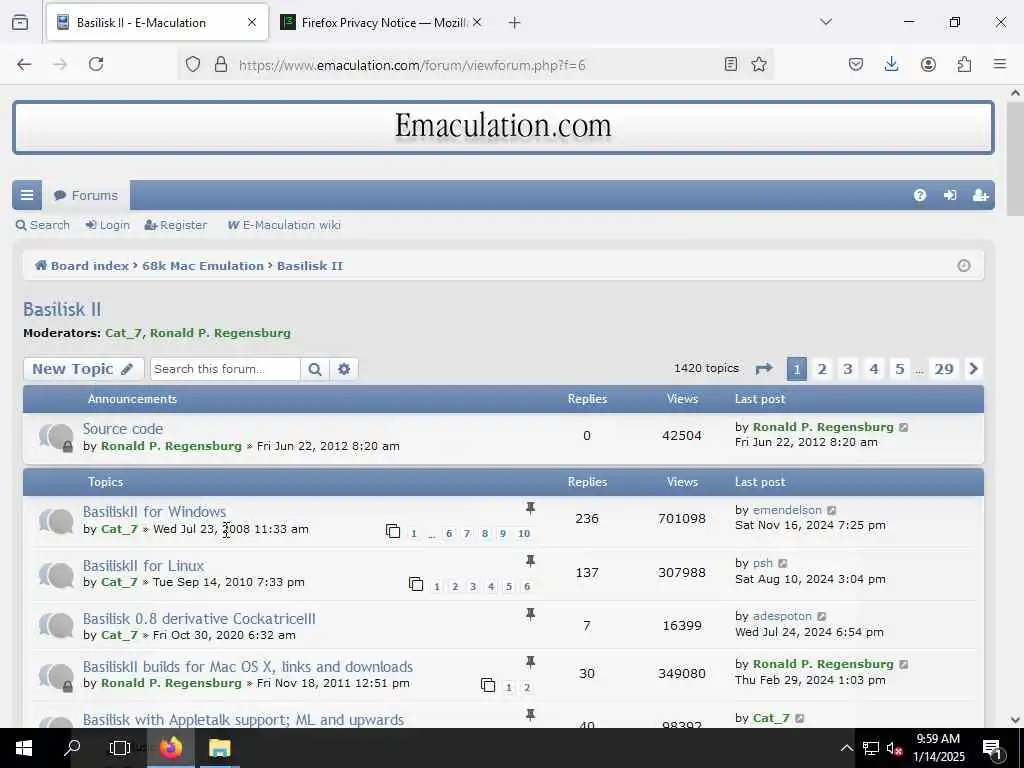Go to next page arrow in pagination
This screenshot has height=768, width=1024.
pos(973,369)
